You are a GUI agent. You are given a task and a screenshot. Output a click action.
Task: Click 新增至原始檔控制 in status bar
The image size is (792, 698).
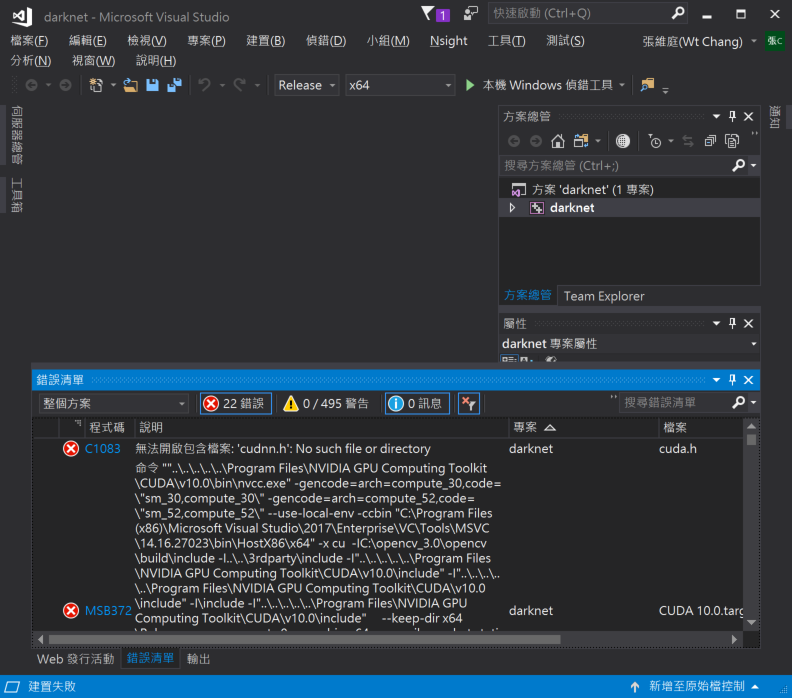tap(696, 686)
